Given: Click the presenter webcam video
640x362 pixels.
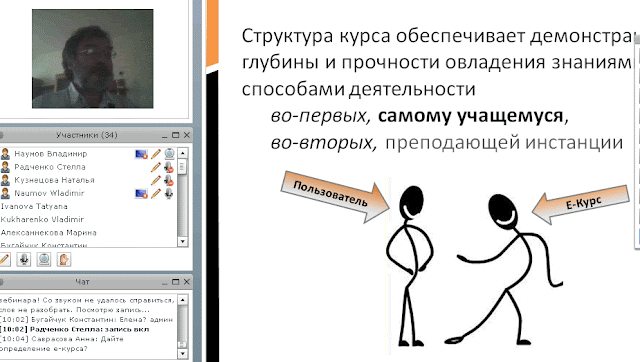Looking at the screenshot, I should point(93,59).
